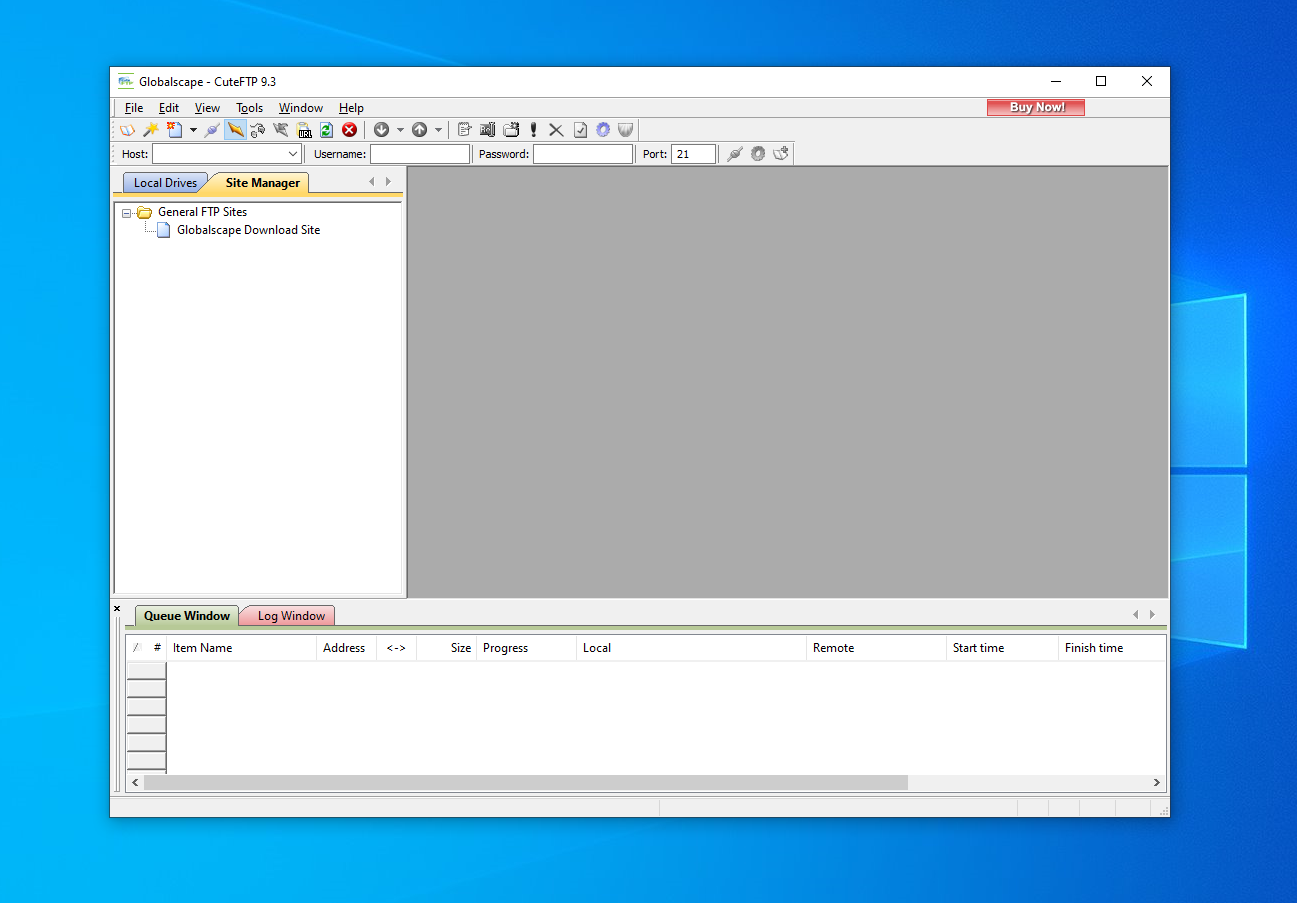Click the Upload arrow toolbar icon
This screenshot has height=903, width=1297.
(420, 129)
